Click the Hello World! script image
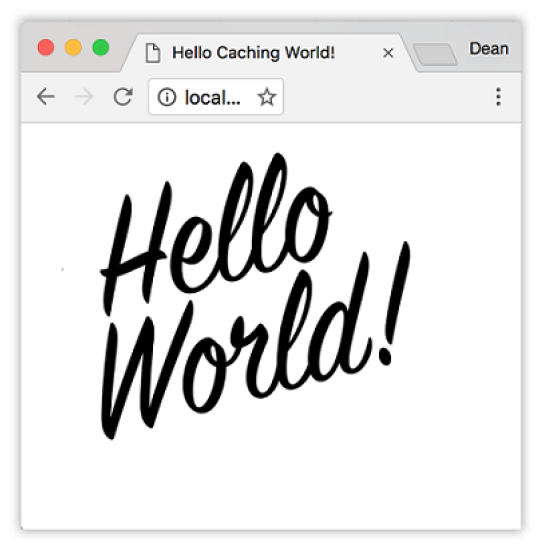Image resolution: width=540 pixels, height=547 pixels. pyautogui.click(x=255, y=296)
